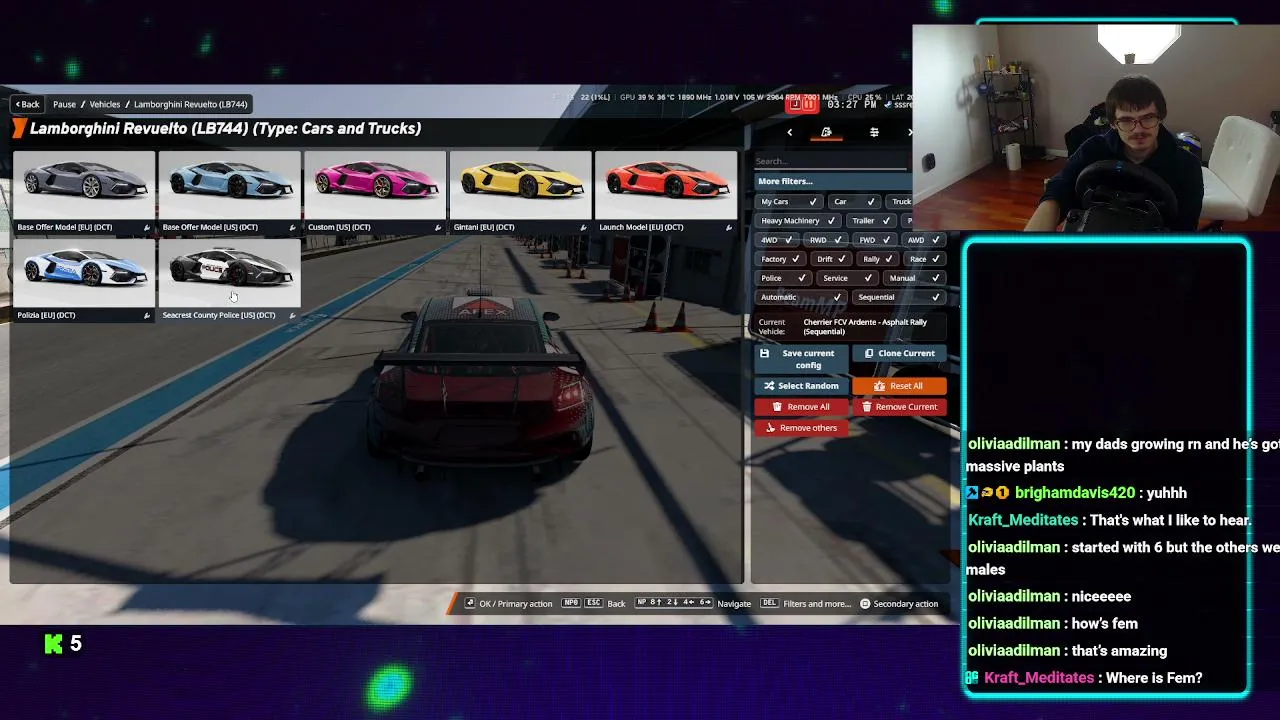Toggle the Heavy Machinery filter
The height and width of the screenshot is (720, 1280).
[797, 221]
